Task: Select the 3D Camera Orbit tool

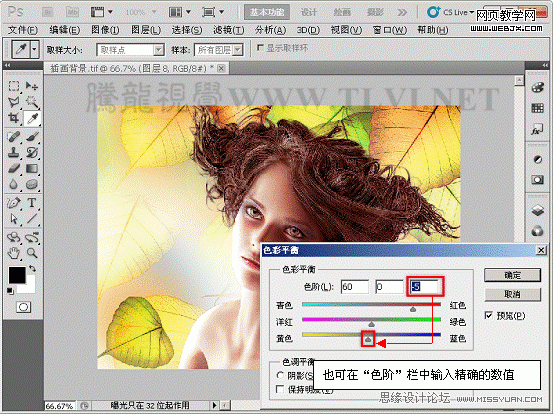Action: click(x=32, y=237)
